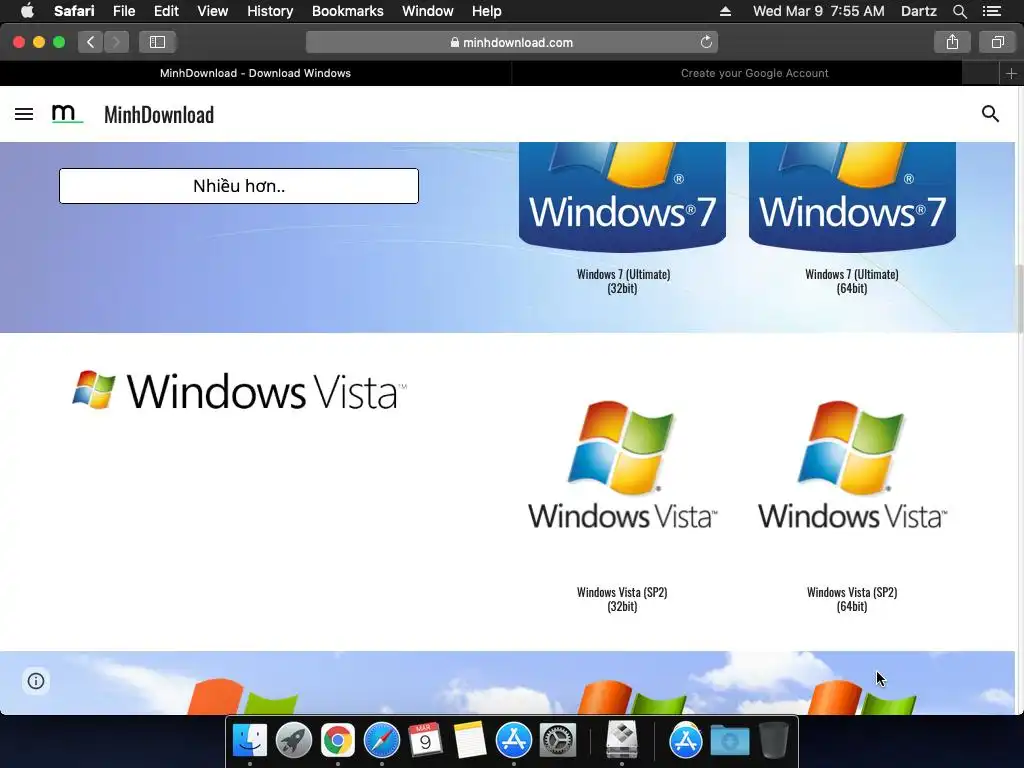Open the Edit menu

click(166, 11)
